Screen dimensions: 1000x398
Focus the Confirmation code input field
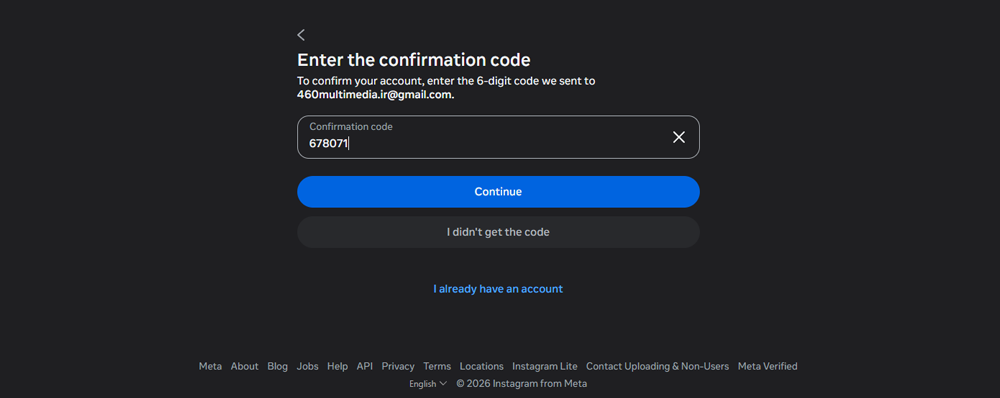498,137
